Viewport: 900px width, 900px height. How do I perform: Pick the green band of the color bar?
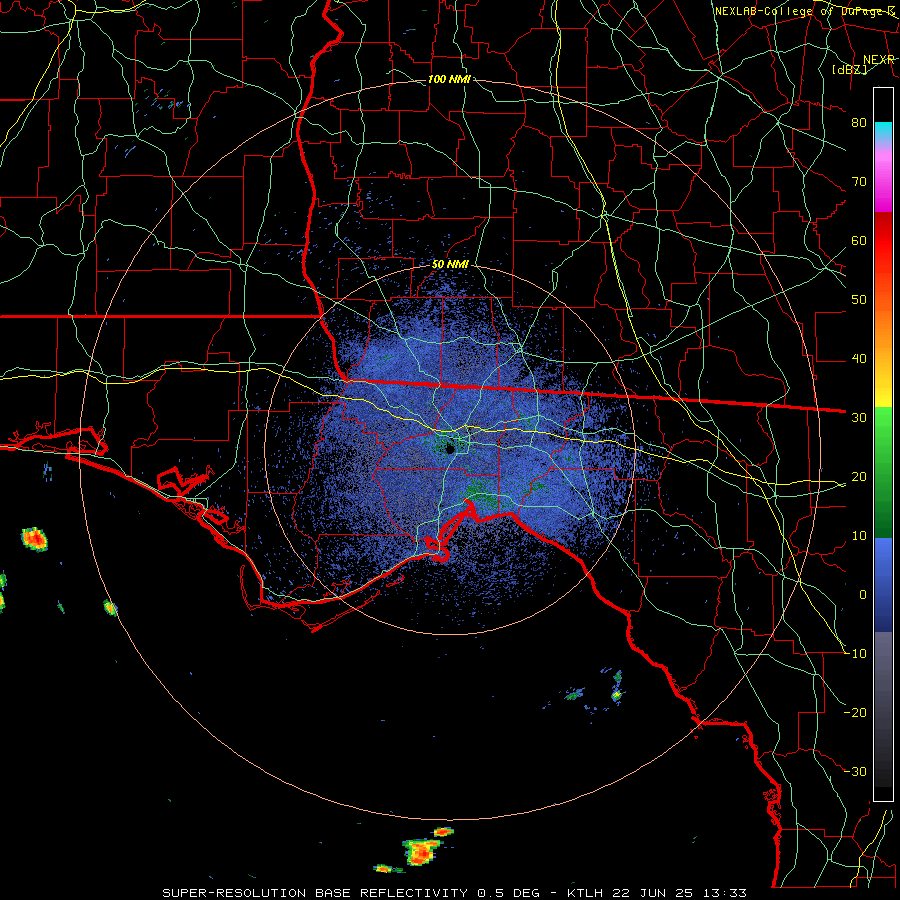tap(883, 472)
